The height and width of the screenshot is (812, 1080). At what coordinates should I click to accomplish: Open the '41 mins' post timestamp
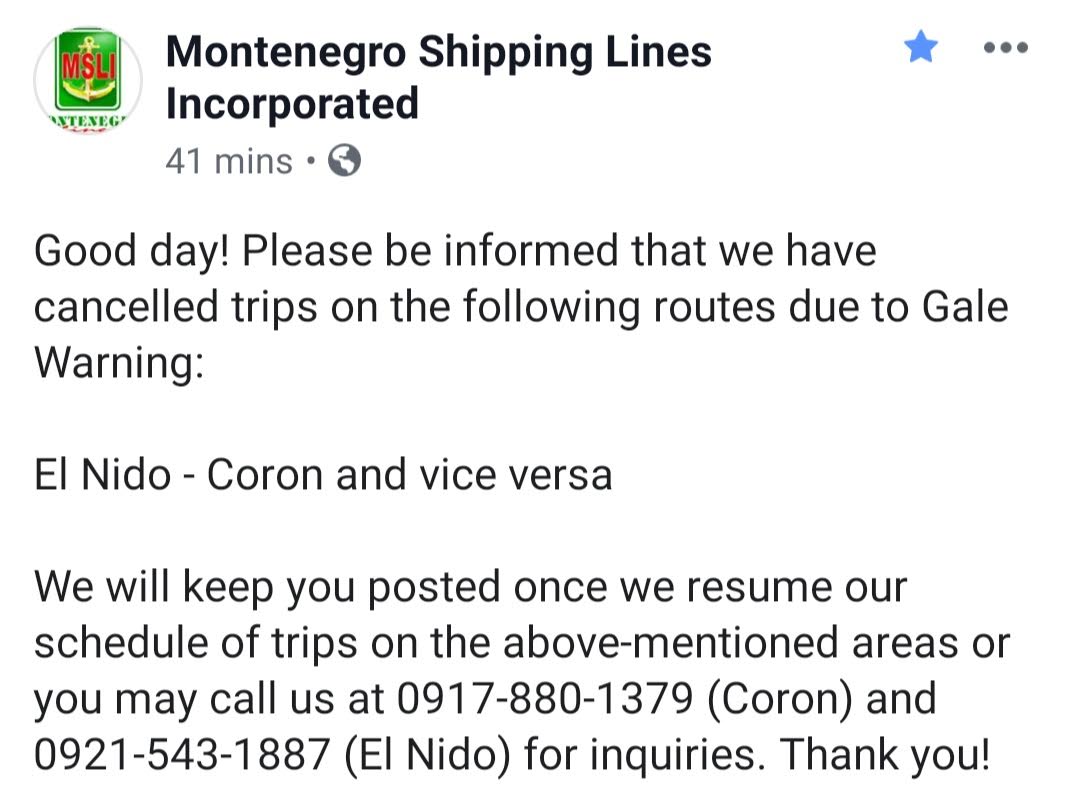point(229,161)
